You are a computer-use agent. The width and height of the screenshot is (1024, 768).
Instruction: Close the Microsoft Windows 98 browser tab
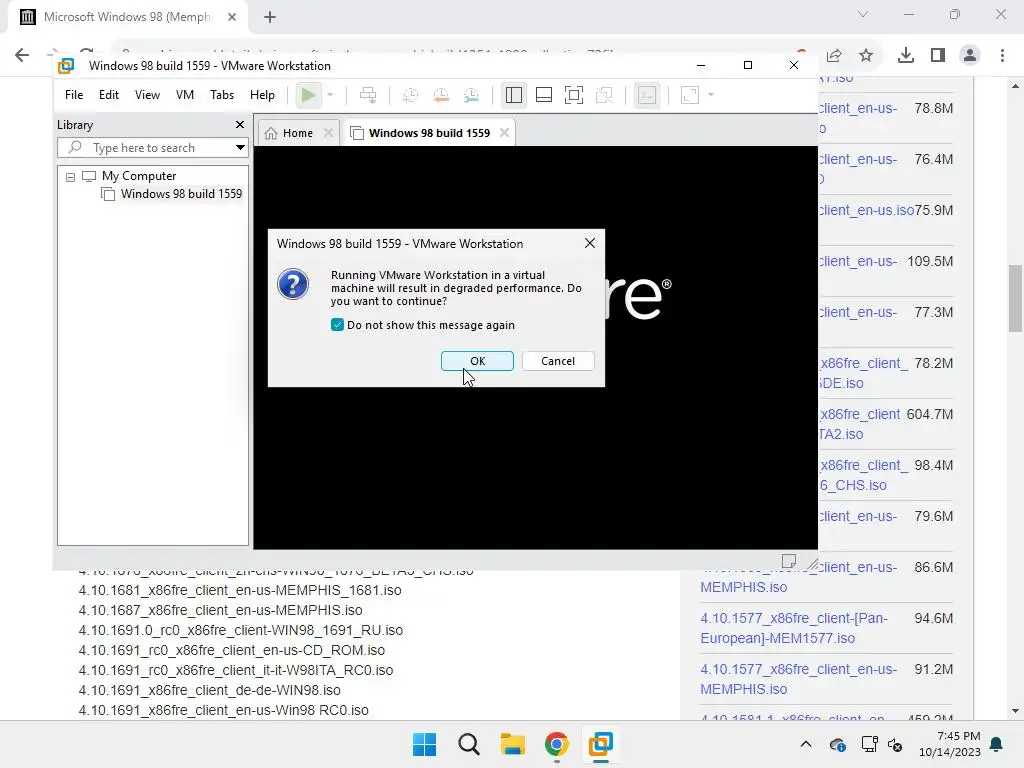pos(232,17)
